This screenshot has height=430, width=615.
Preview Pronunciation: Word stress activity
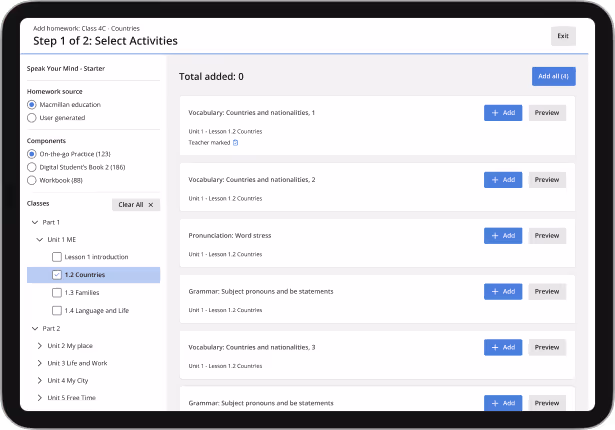pyautogui.click(x=547, y=236)
